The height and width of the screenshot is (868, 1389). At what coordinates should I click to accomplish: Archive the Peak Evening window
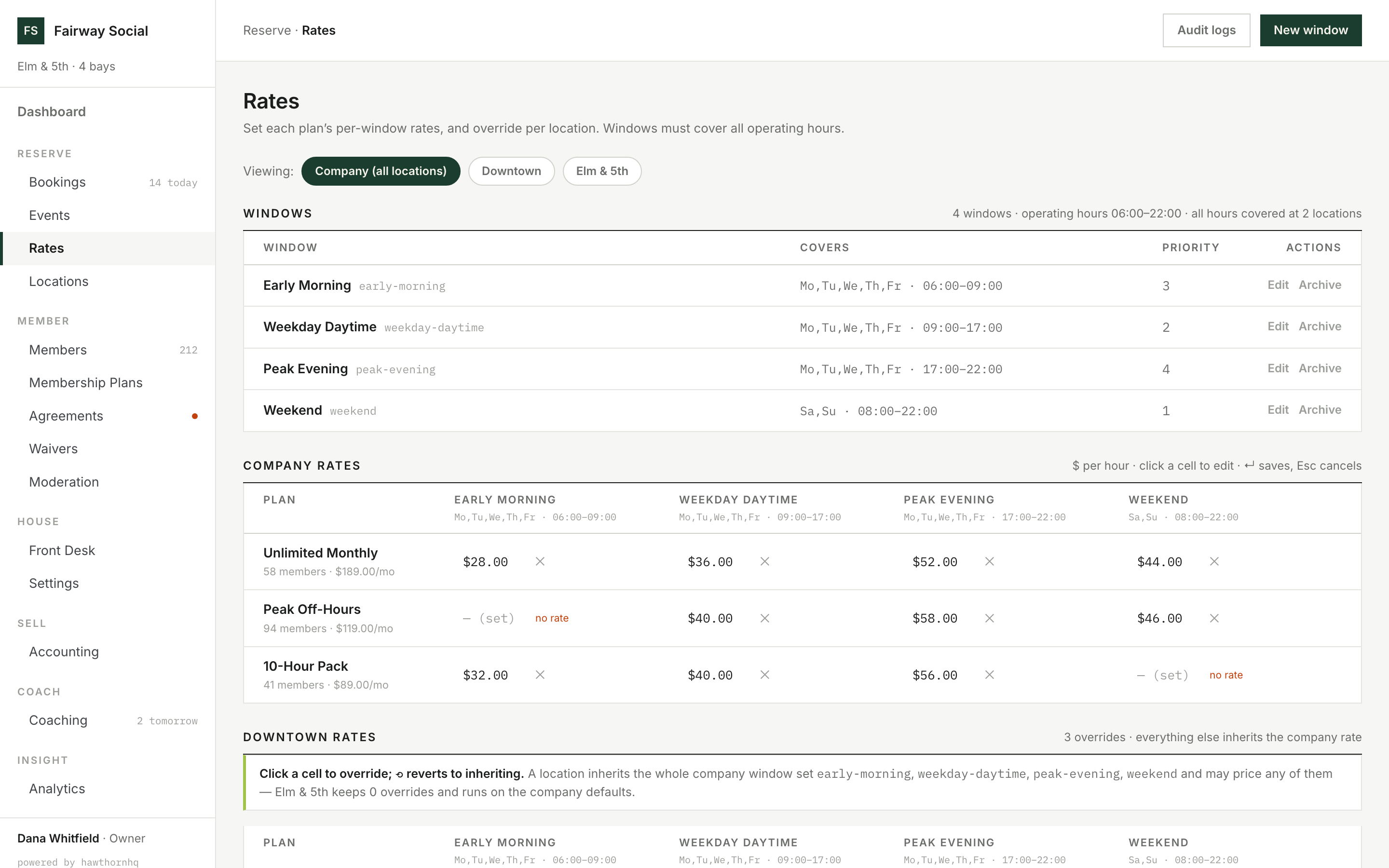1320,368
